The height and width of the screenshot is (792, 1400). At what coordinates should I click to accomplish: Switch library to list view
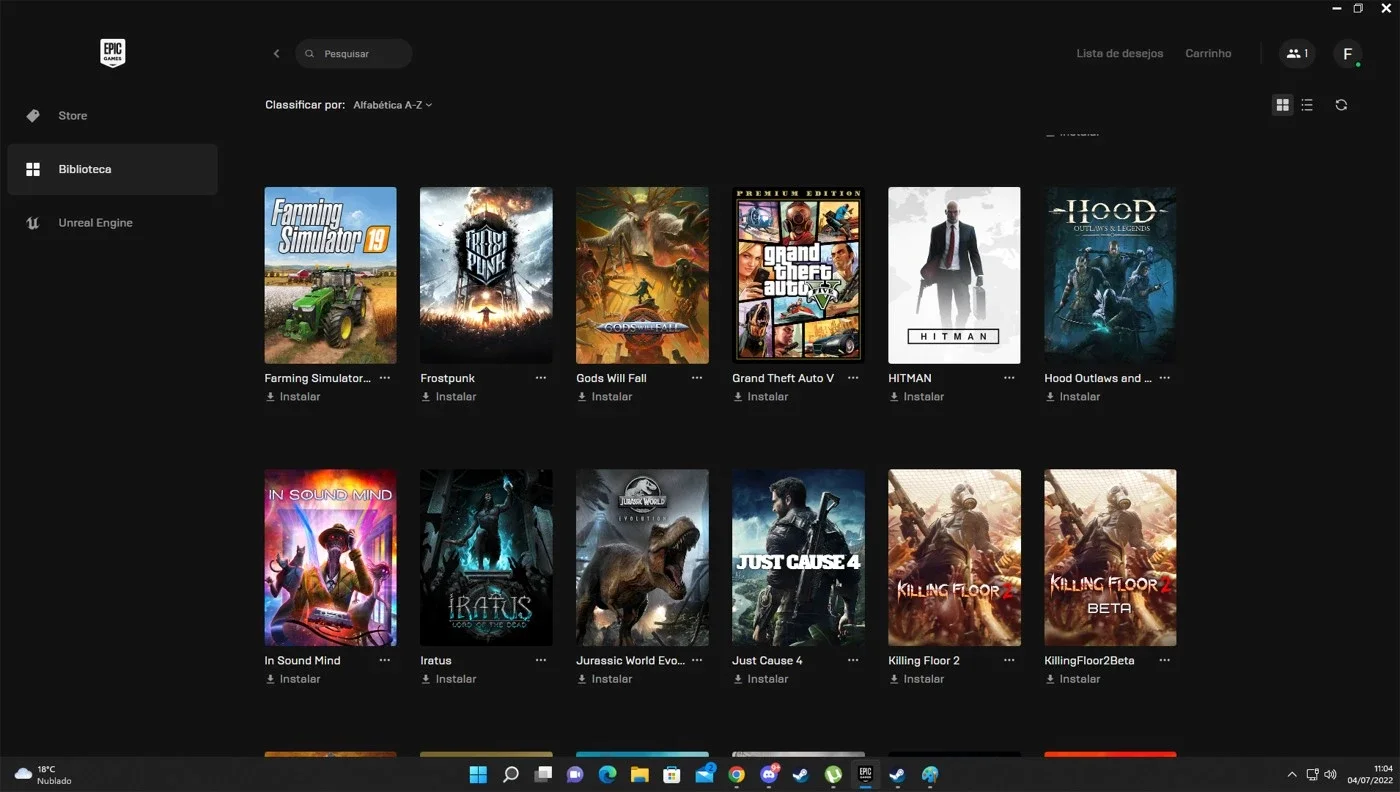tap(1307, 105)
